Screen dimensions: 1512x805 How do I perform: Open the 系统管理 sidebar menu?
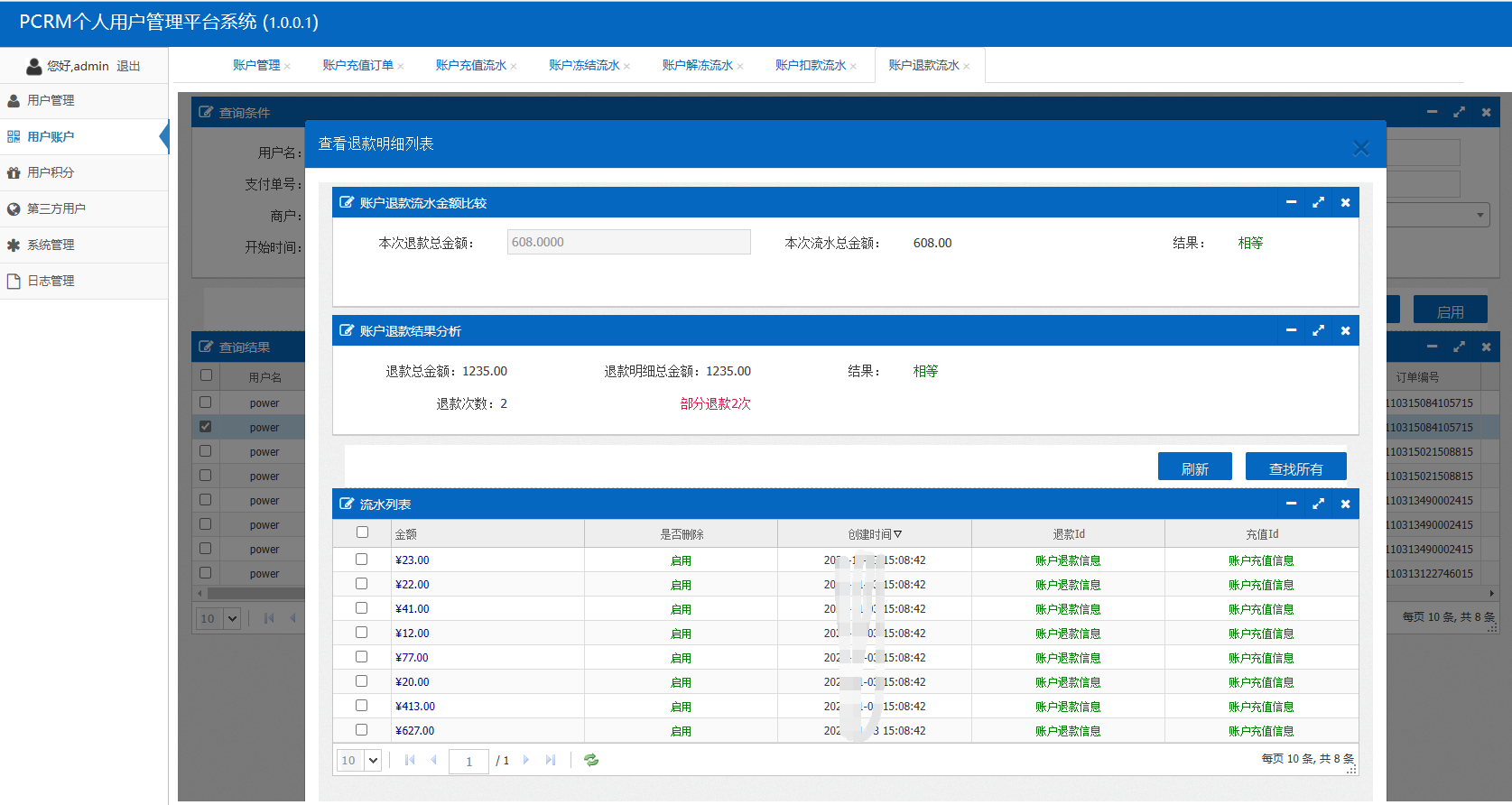51,245
